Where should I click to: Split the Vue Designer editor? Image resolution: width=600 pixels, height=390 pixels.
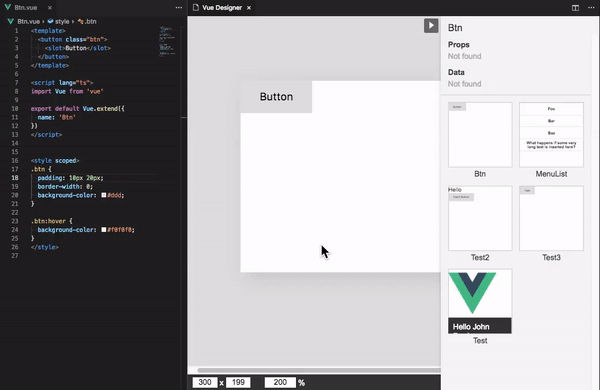pos(575,8)
